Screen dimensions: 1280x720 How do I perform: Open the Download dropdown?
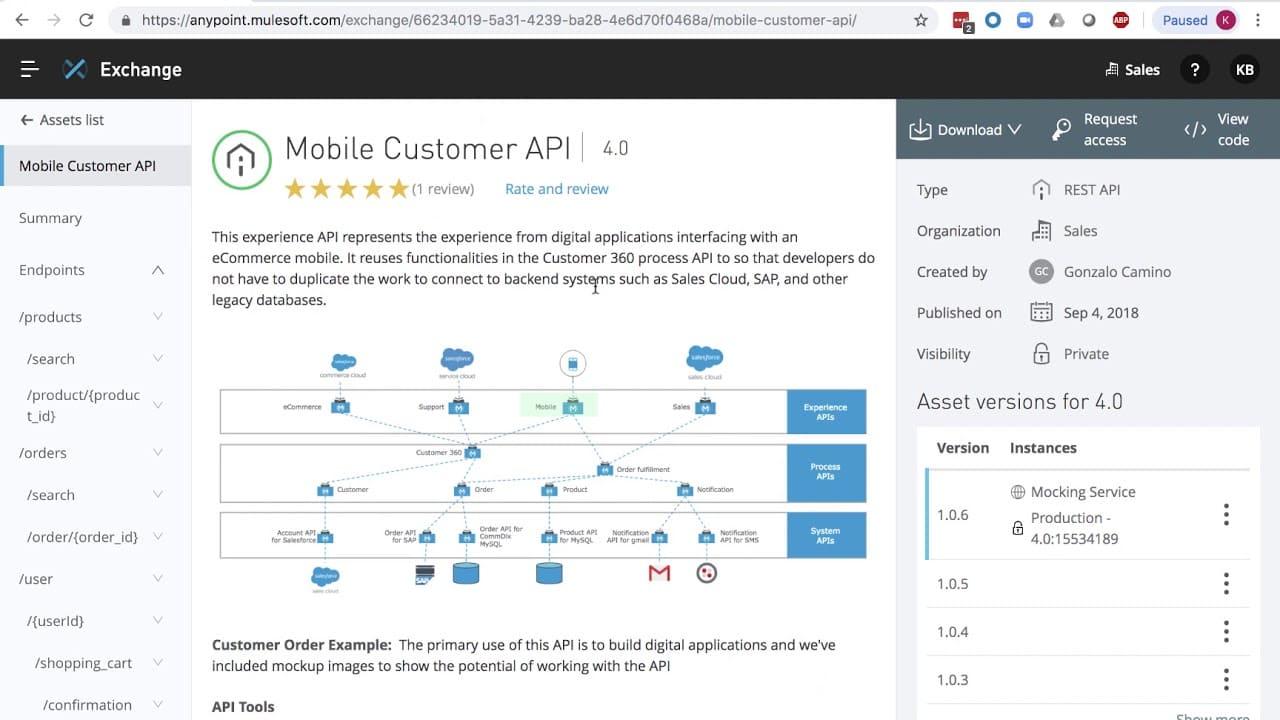tap(965, 129)
